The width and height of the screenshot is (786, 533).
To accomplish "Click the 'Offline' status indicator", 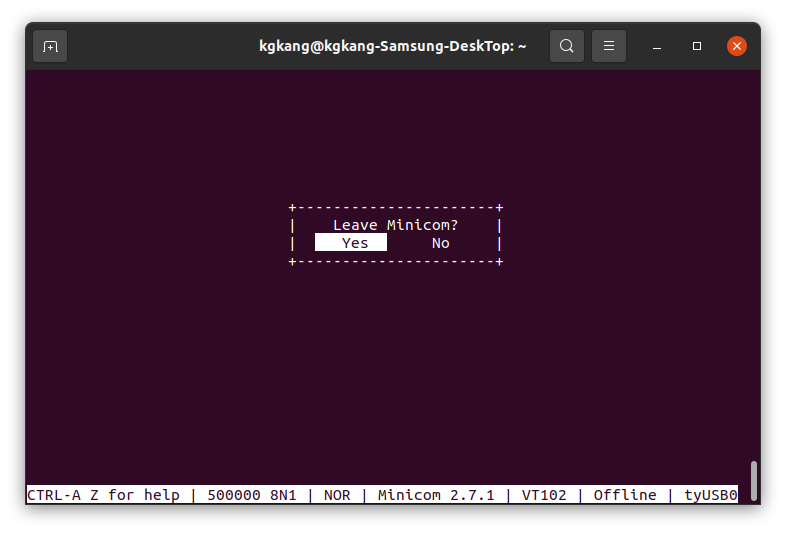I will click(625, 495).
